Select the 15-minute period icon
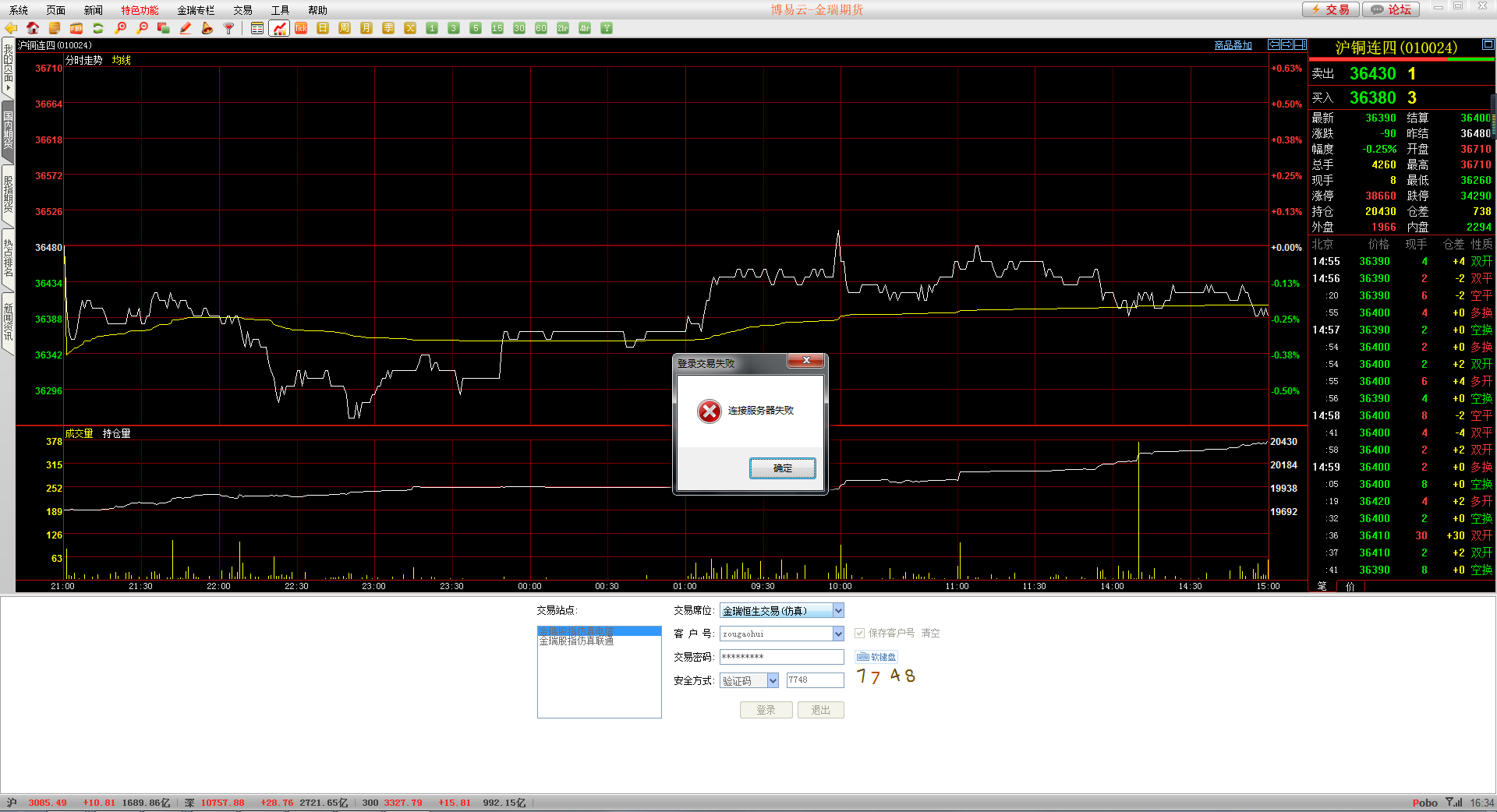 tap(497, 28)
